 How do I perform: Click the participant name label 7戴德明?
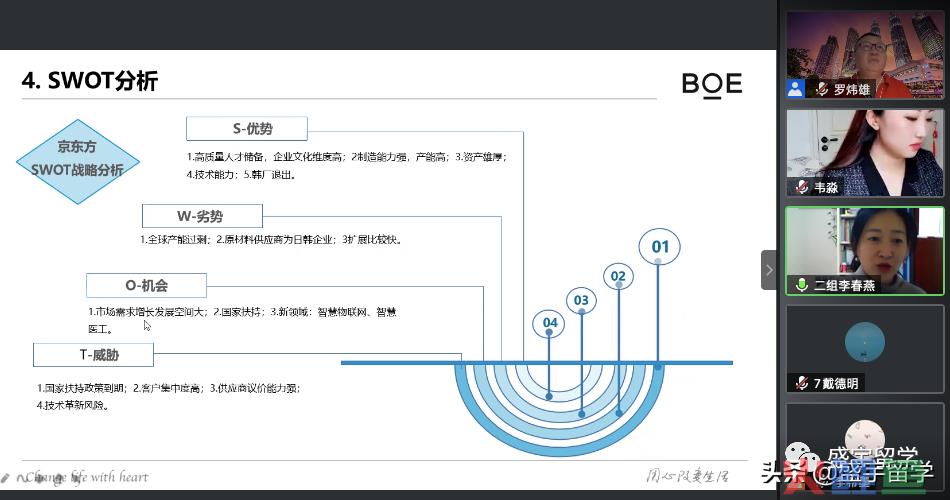click(x=835, y=383)
